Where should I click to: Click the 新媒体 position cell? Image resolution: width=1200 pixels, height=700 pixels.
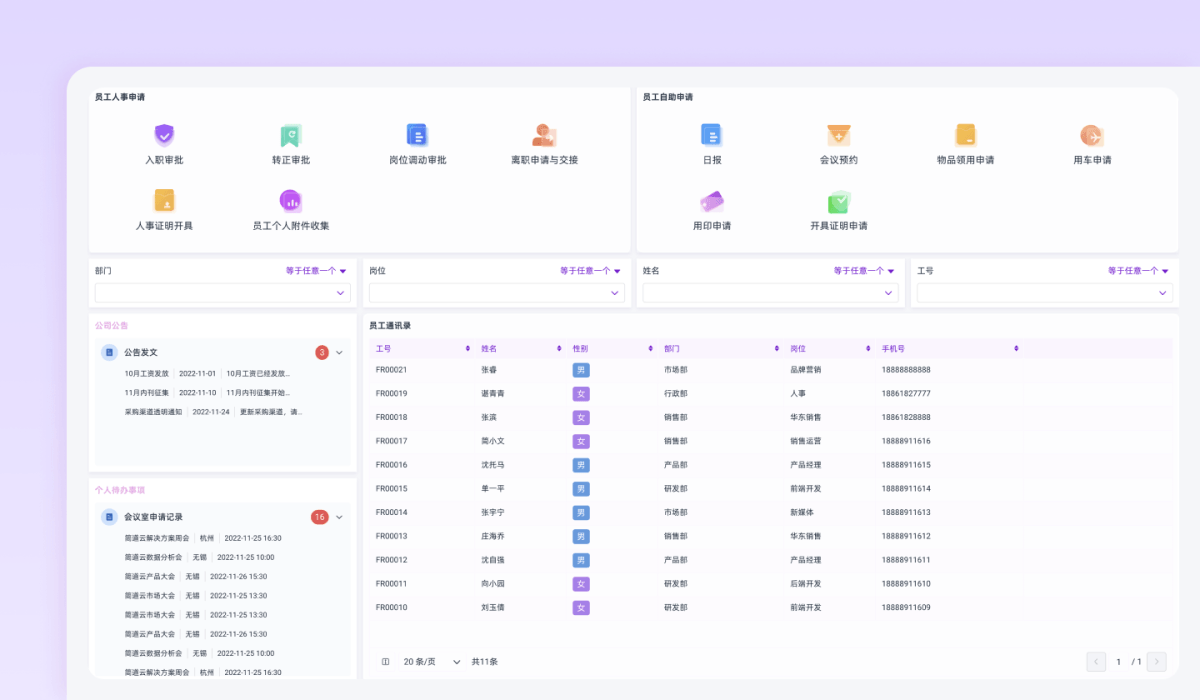pos(801,512)
